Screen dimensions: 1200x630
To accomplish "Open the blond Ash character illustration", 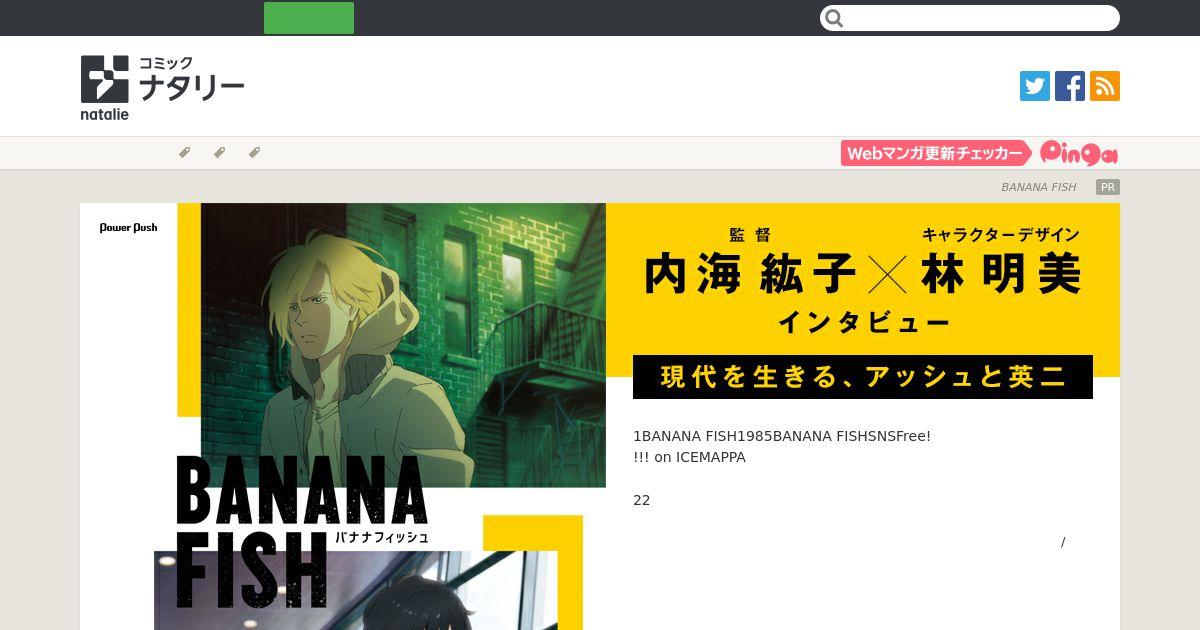I will pyautogui.click(x=403, y=345).
